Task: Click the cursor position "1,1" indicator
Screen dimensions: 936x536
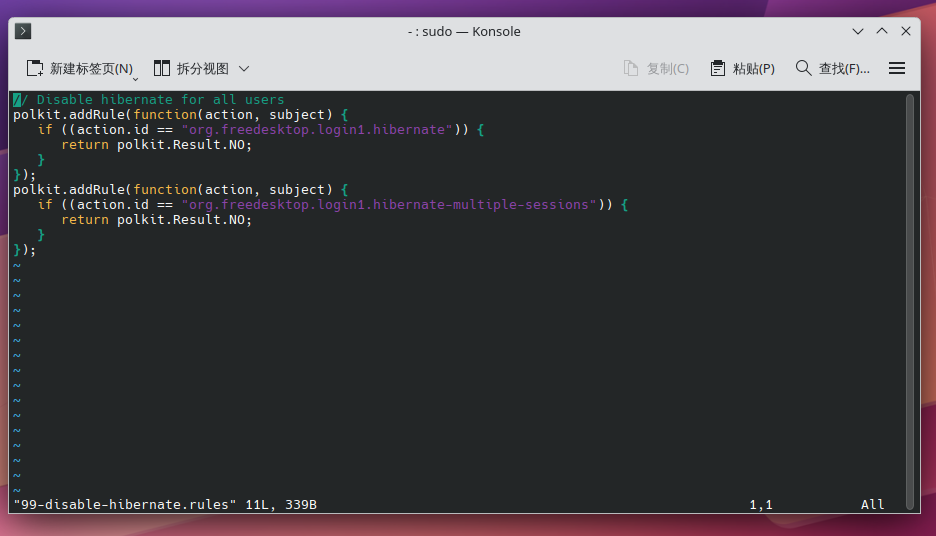Action: point(760,505)
